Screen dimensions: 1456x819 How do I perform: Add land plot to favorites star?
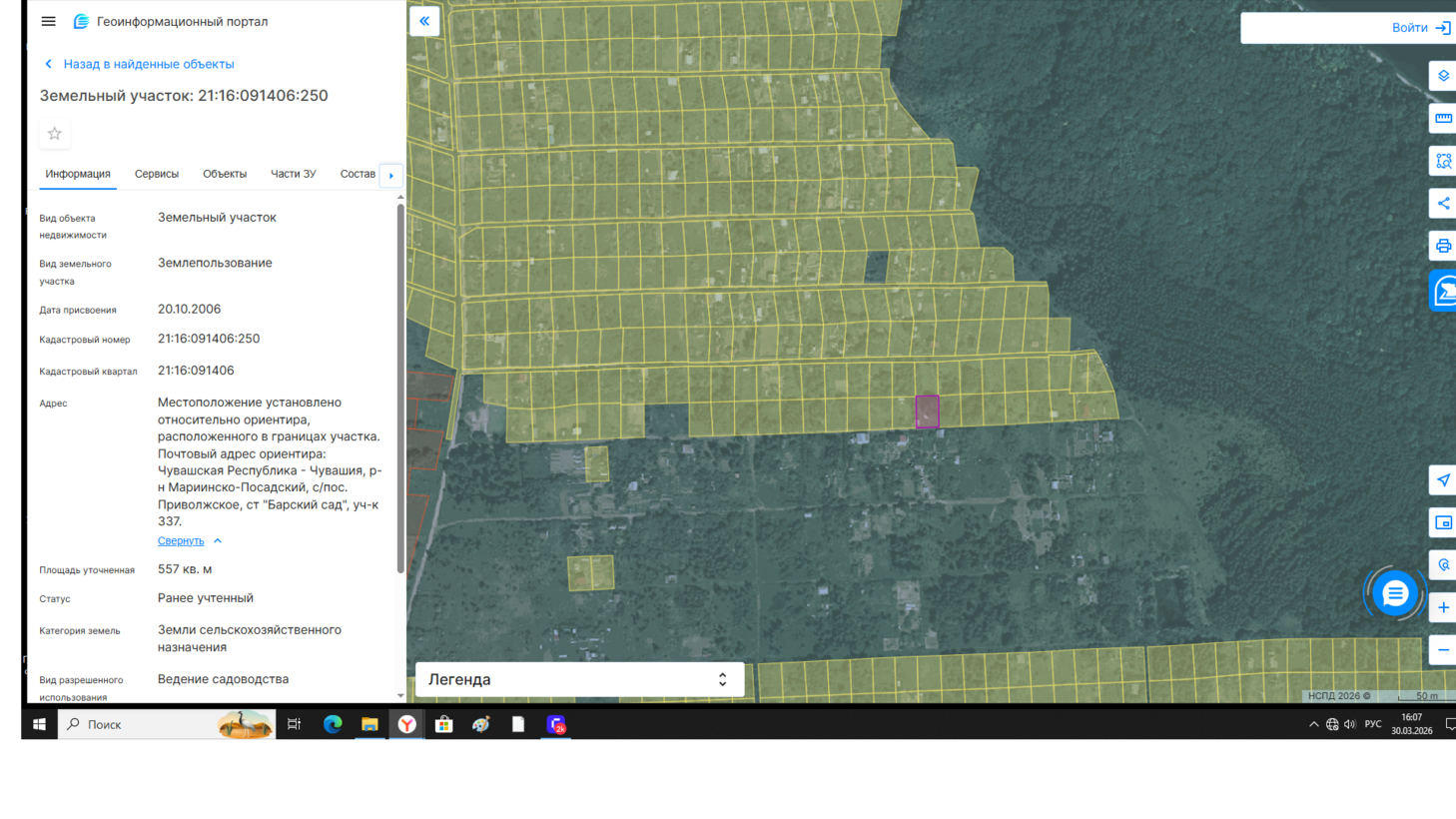tap(55, 134)
